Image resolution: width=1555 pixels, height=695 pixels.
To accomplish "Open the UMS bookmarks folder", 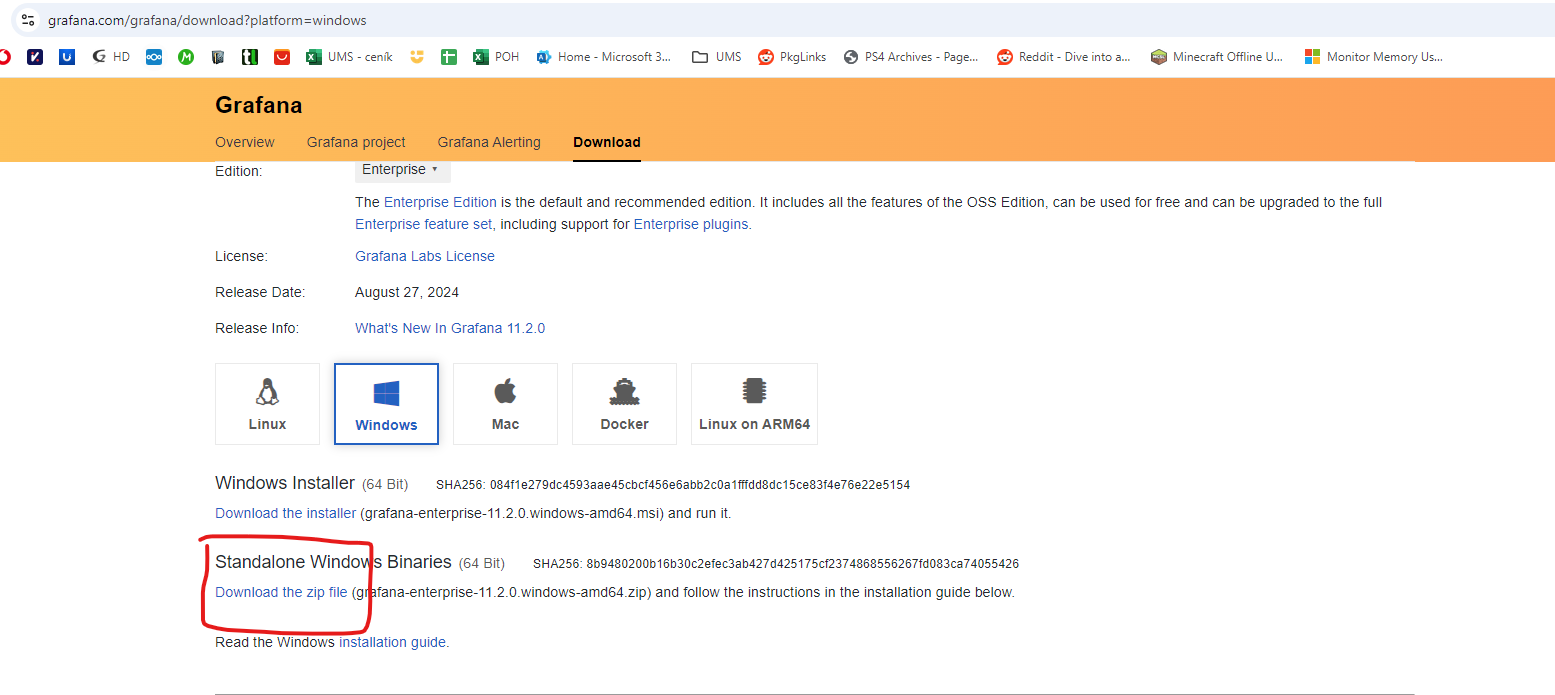I will pyautogui.click(x=717, y=57).
